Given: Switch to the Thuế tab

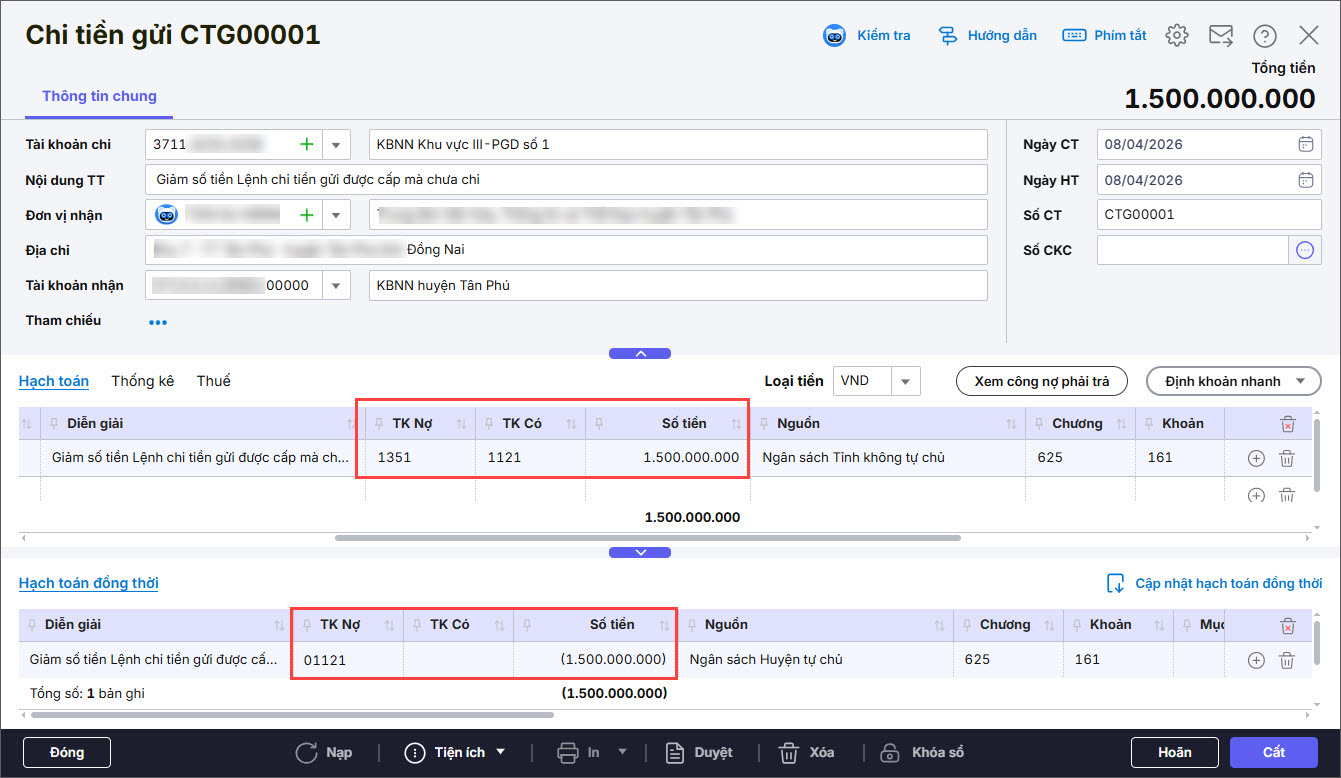Looking at the screenshot, I should 213,381.
